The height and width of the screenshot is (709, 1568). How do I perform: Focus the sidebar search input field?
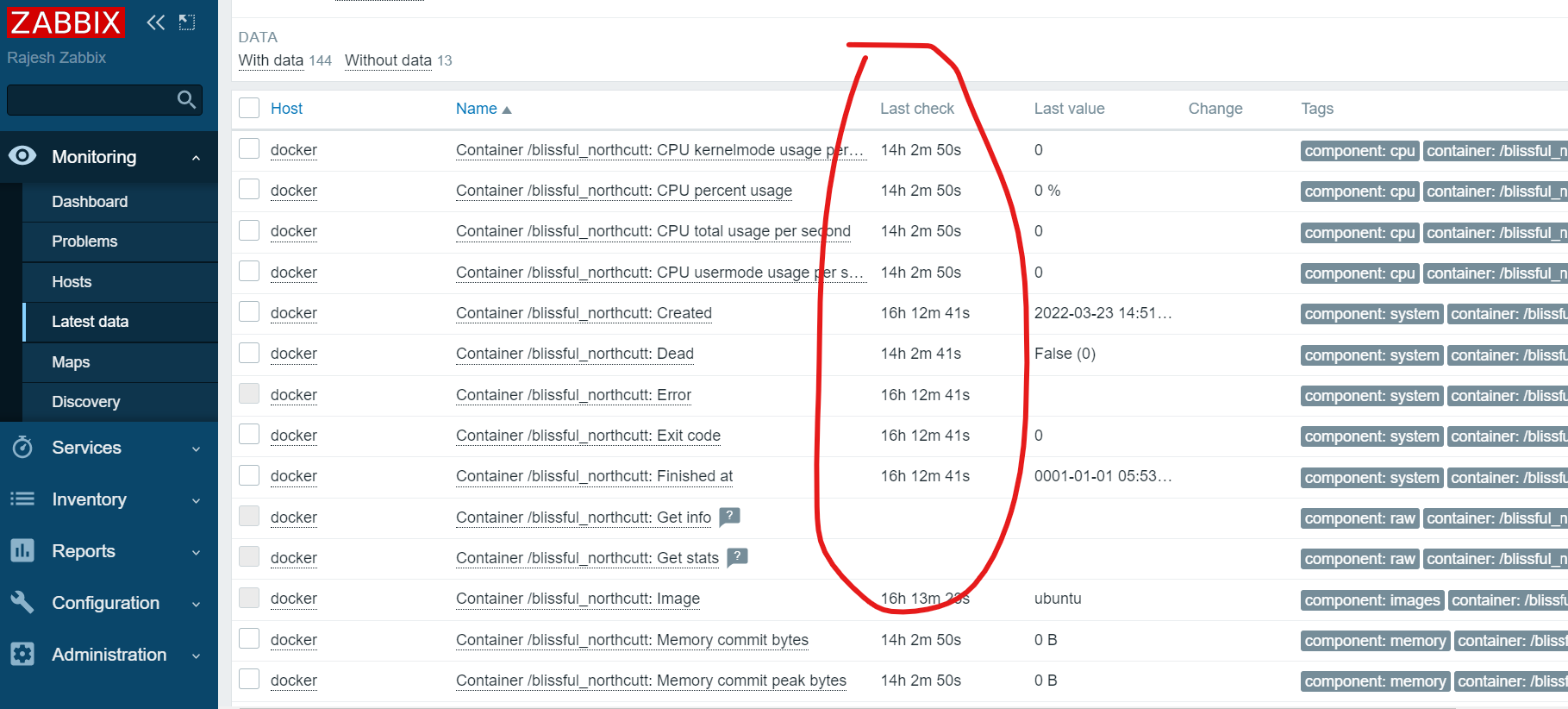(x=91, y=100)
